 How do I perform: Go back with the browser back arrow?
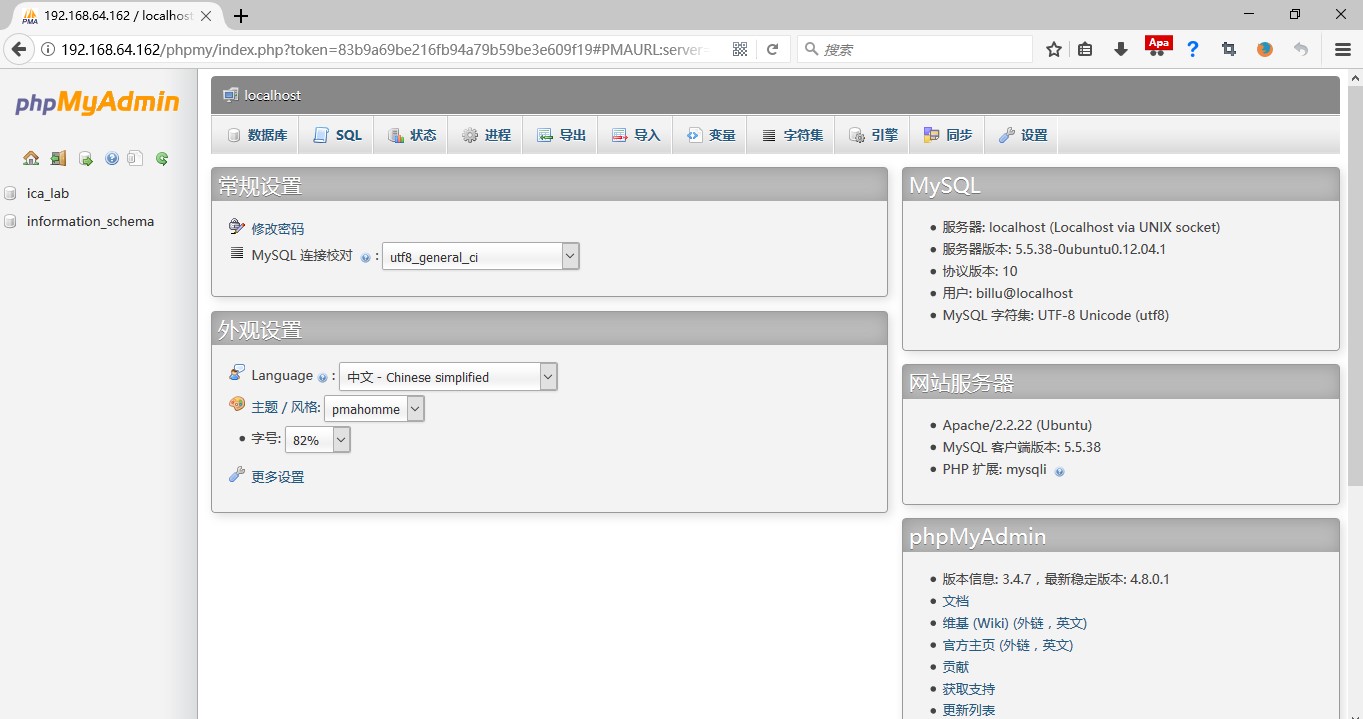(x=18, y=49)
